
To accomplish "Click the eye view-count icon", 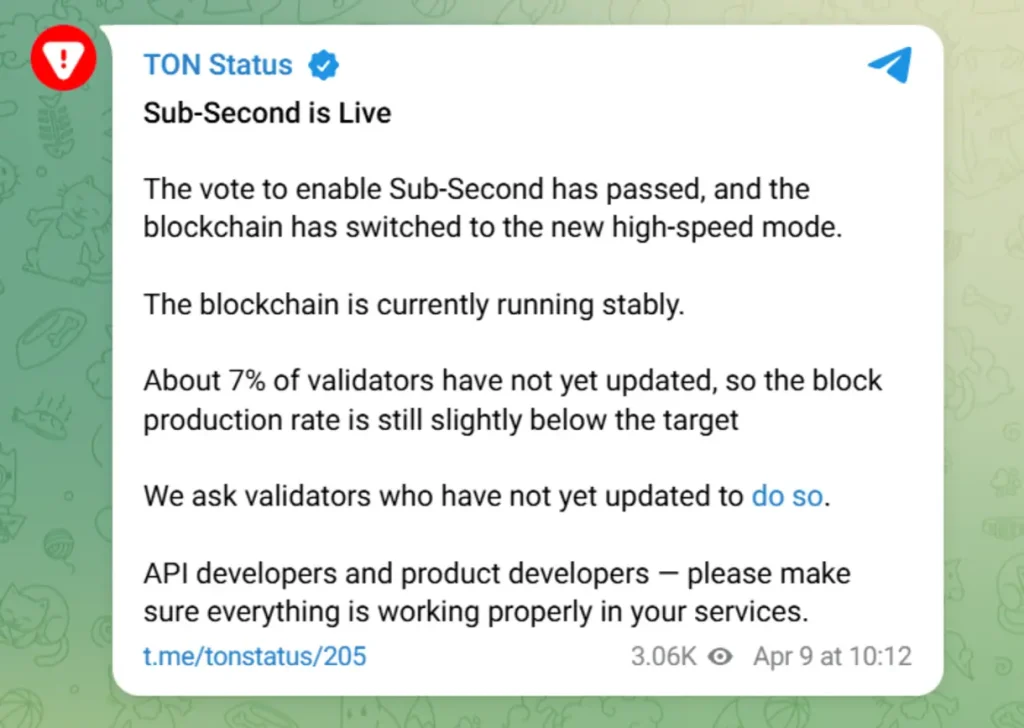I will pos(721,656).
